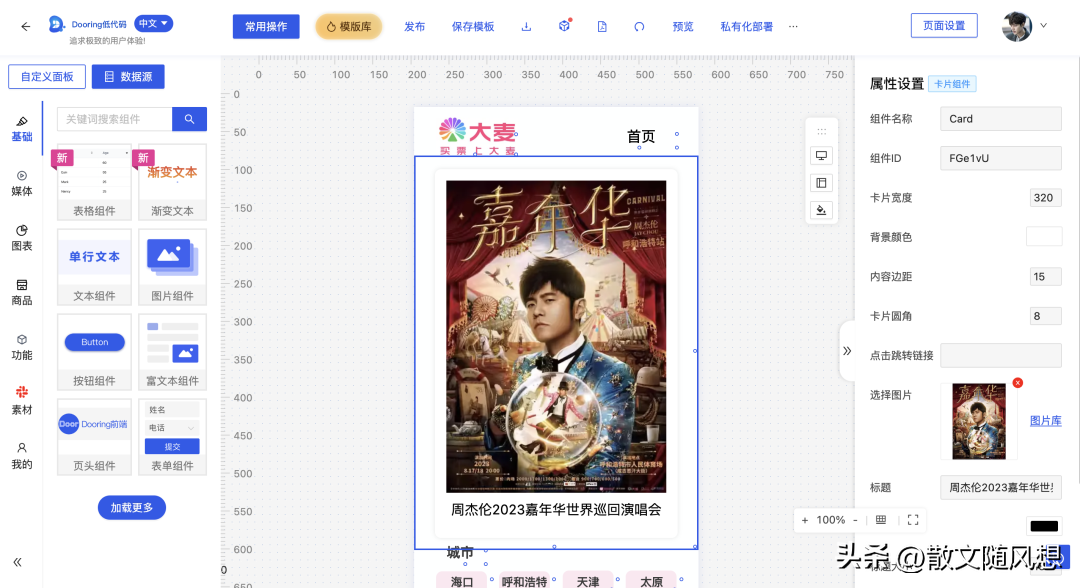Select the 媒体 sidebar category
The height and width of the screenshot is (588, 1080).
(21, 184)
